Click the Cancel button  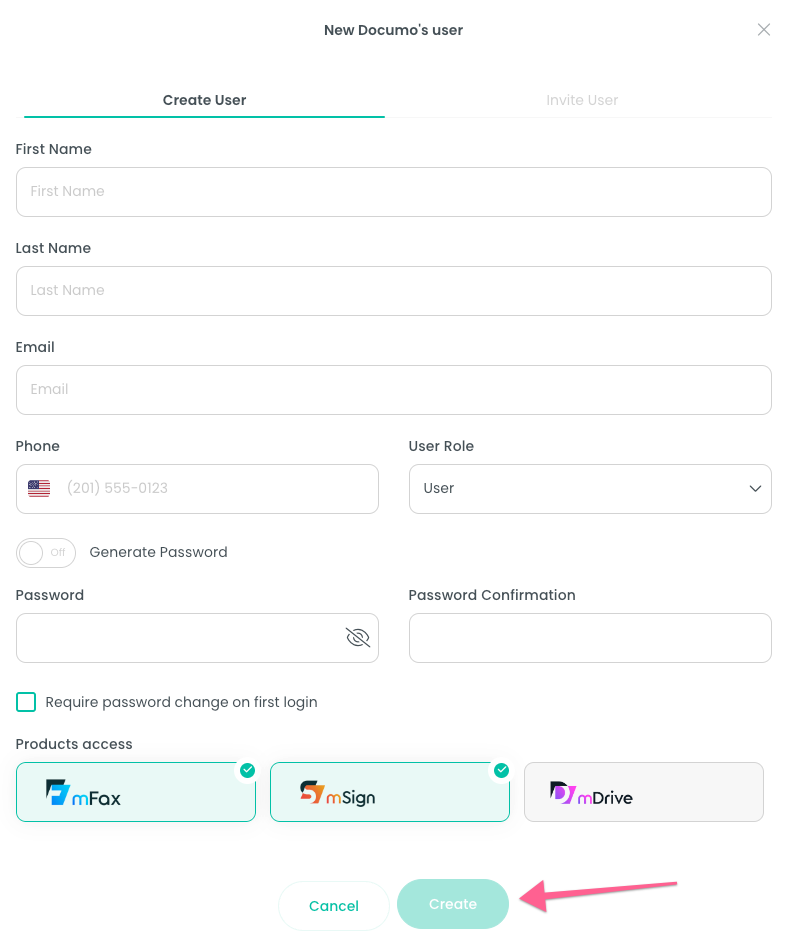(x=334, y=906)
